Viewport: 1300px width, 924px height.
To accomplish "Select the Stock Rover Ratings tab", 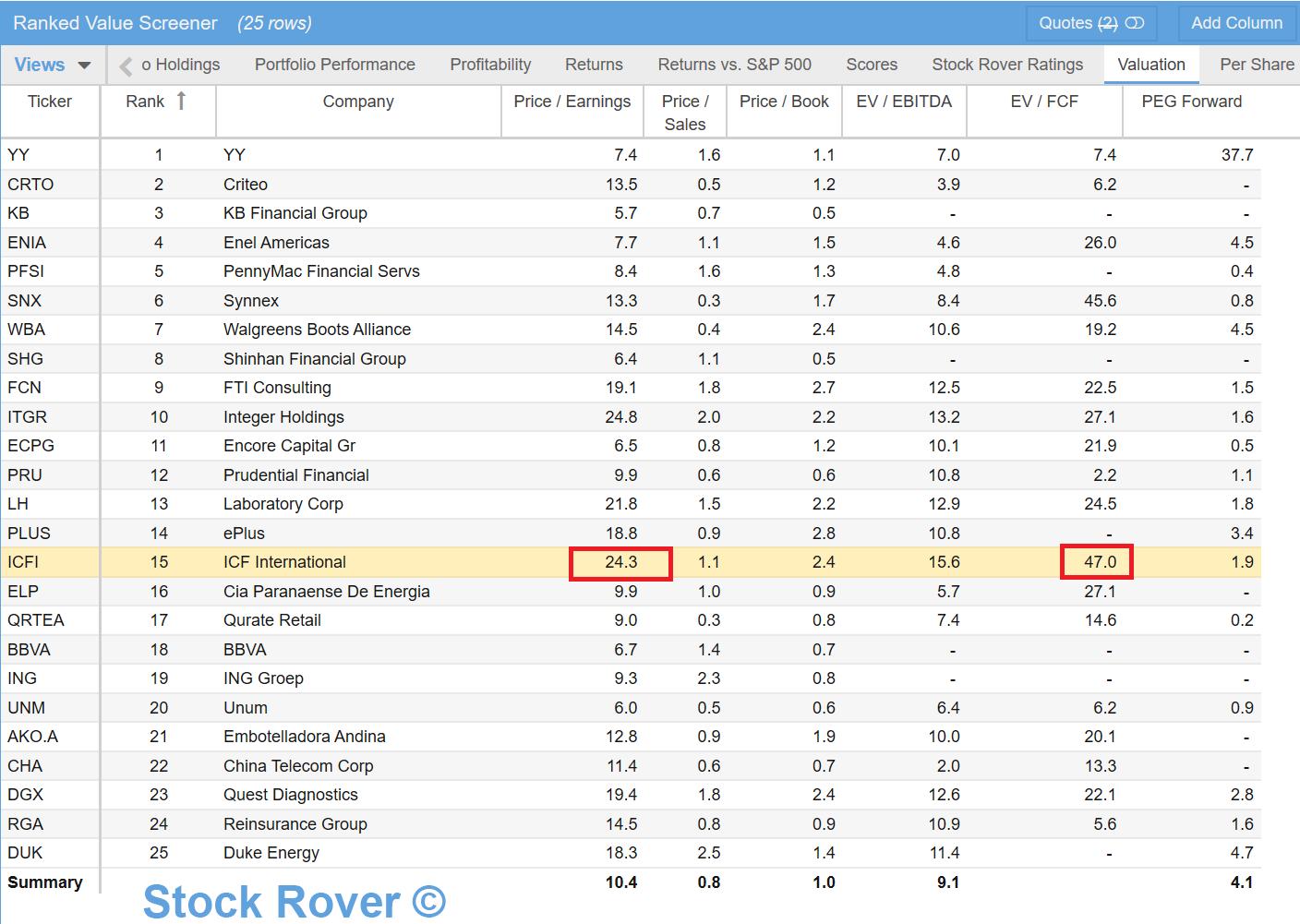I will coord(1007,65).
